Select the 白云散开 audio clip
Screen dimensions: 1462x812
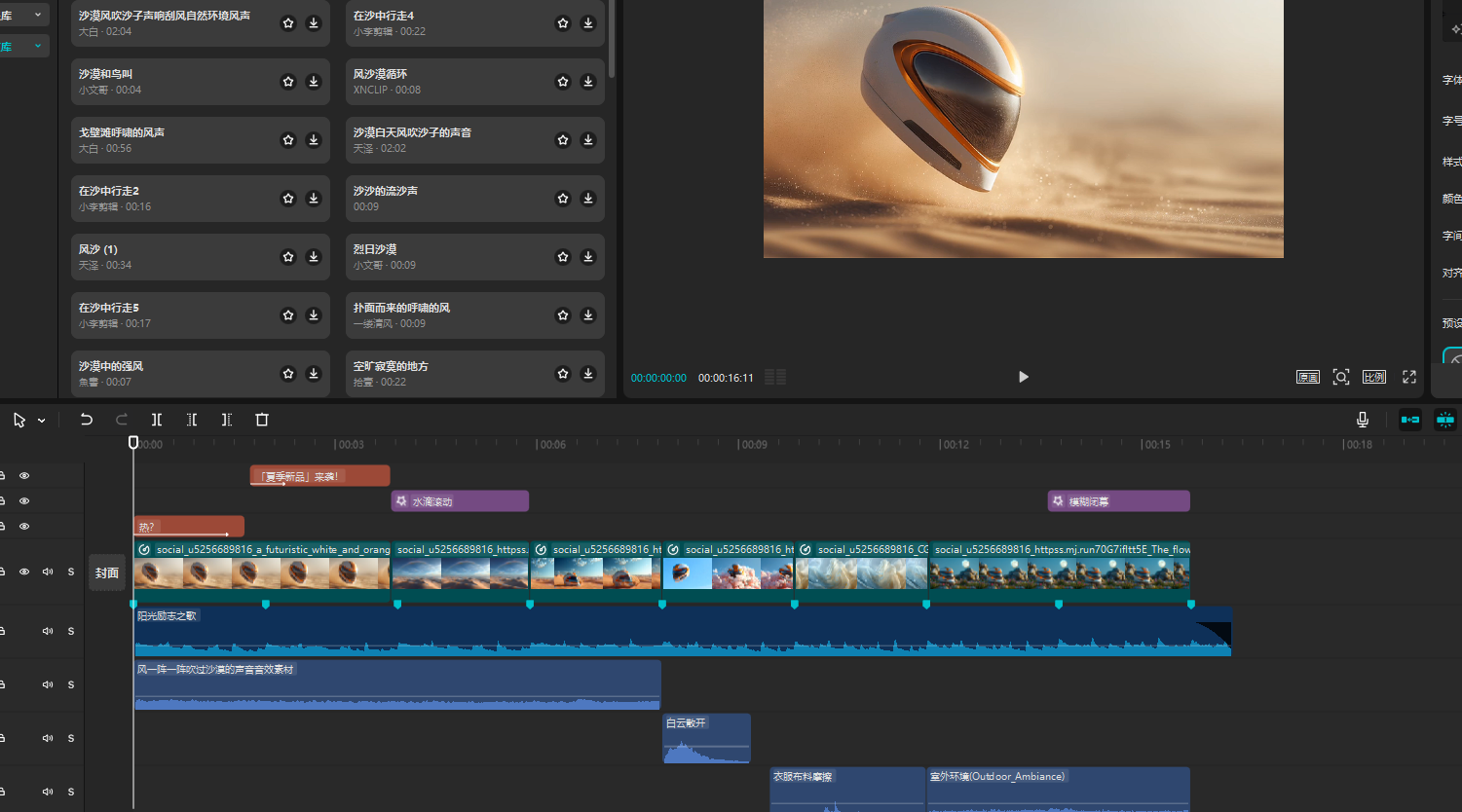point(706,739)
